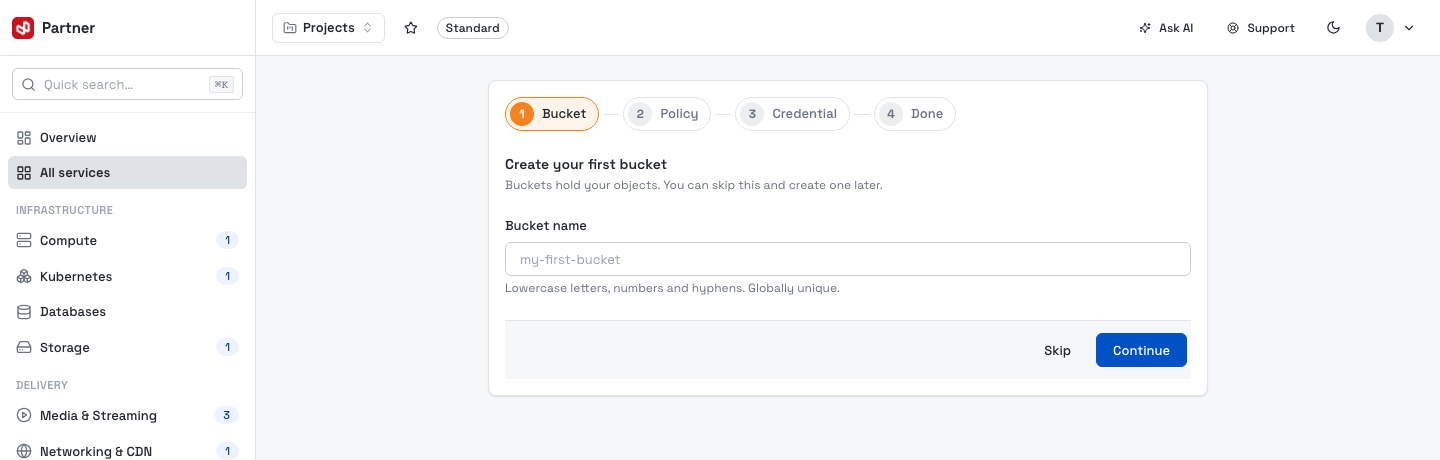Click the Compute count badge 1
Viewport: 1440px width, 460px height.
227,240
